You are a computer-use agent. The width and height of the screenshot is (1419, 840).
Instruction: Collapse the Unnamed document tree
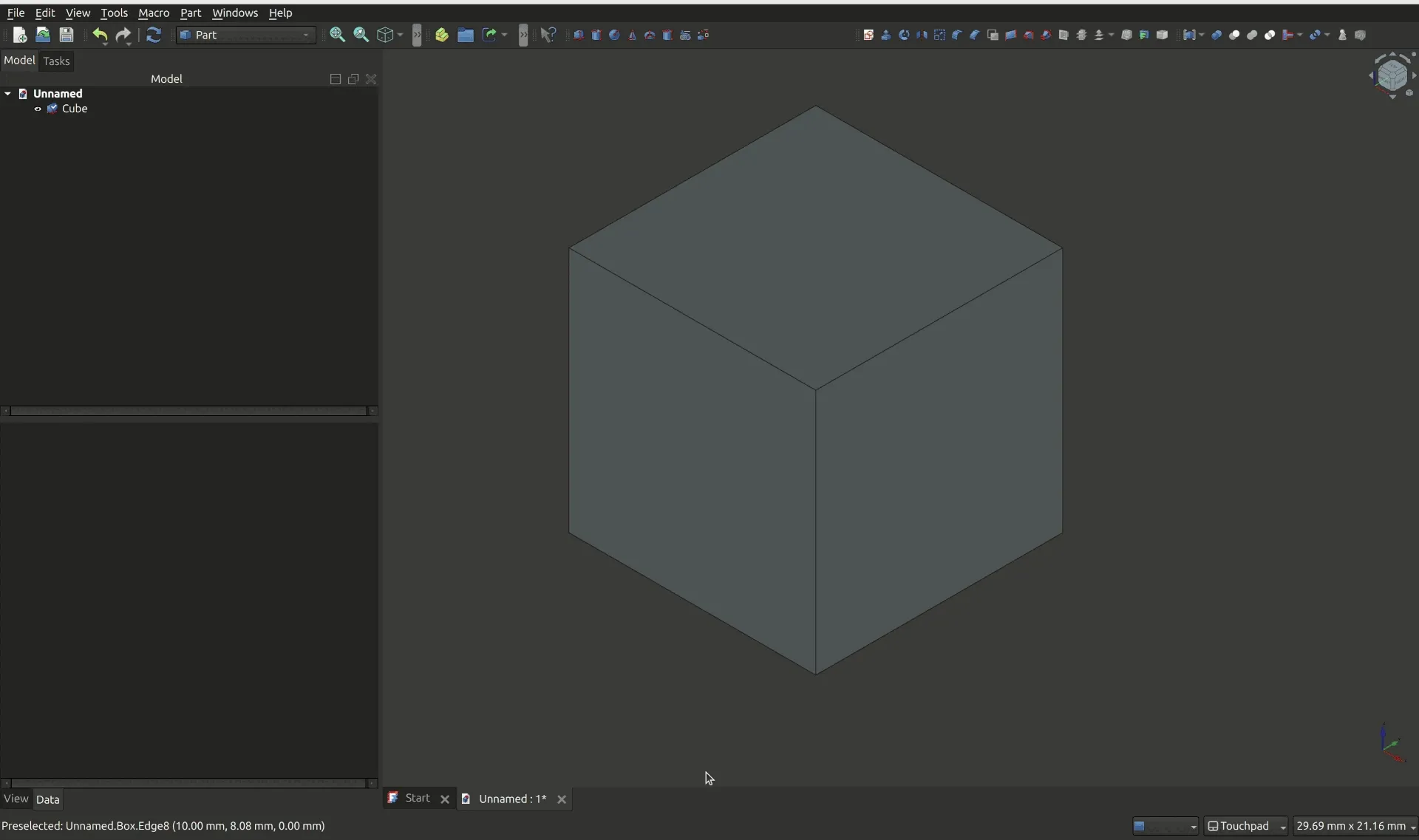coord(8,94)
